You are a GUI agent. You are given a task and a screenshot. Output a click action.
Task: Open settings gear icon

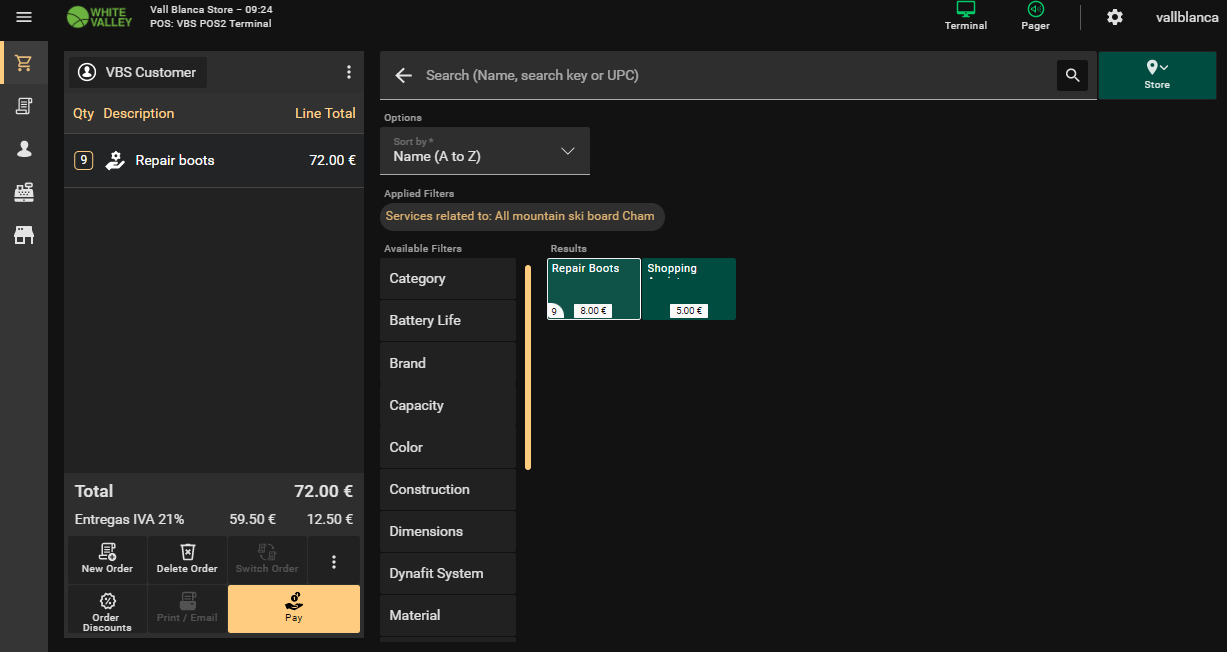click(1115, 17)
